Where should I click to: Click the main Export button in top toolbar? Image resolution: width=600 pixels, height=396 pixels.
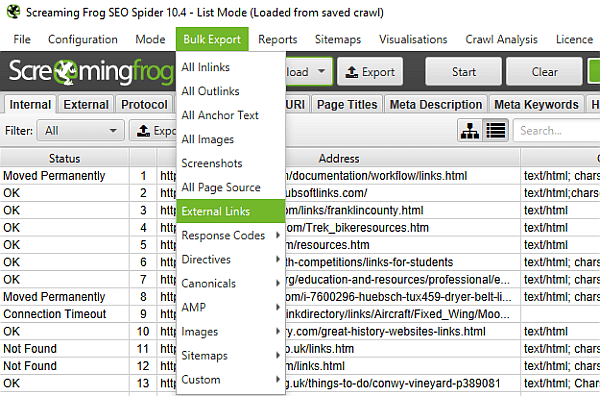pos(370,72)
